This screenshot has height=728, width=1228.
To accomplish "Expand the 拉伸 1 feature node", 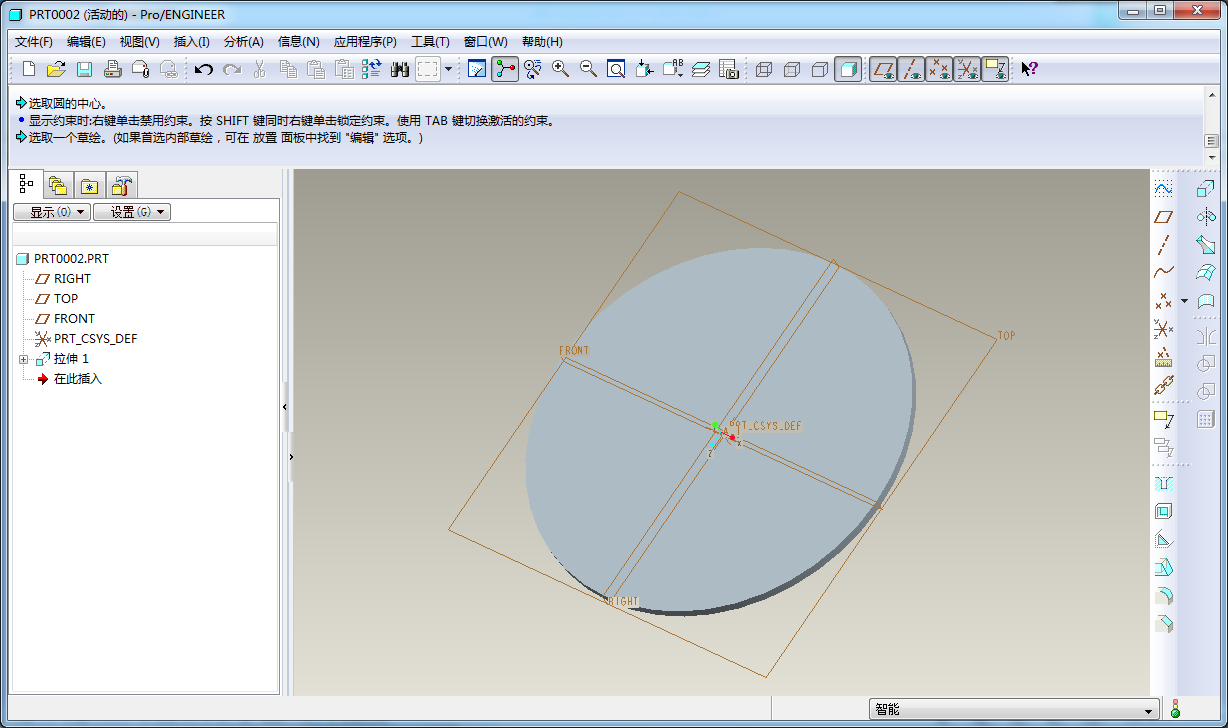I will tap(24, 359).
